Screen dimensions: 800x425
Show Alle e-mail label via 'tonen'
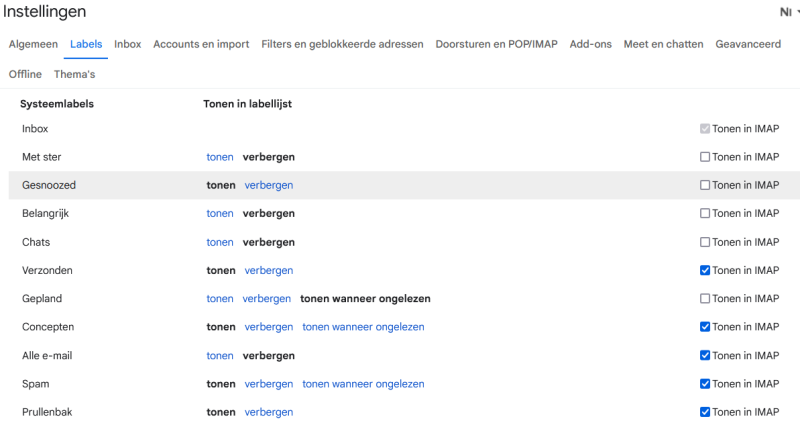click(220, 356)
